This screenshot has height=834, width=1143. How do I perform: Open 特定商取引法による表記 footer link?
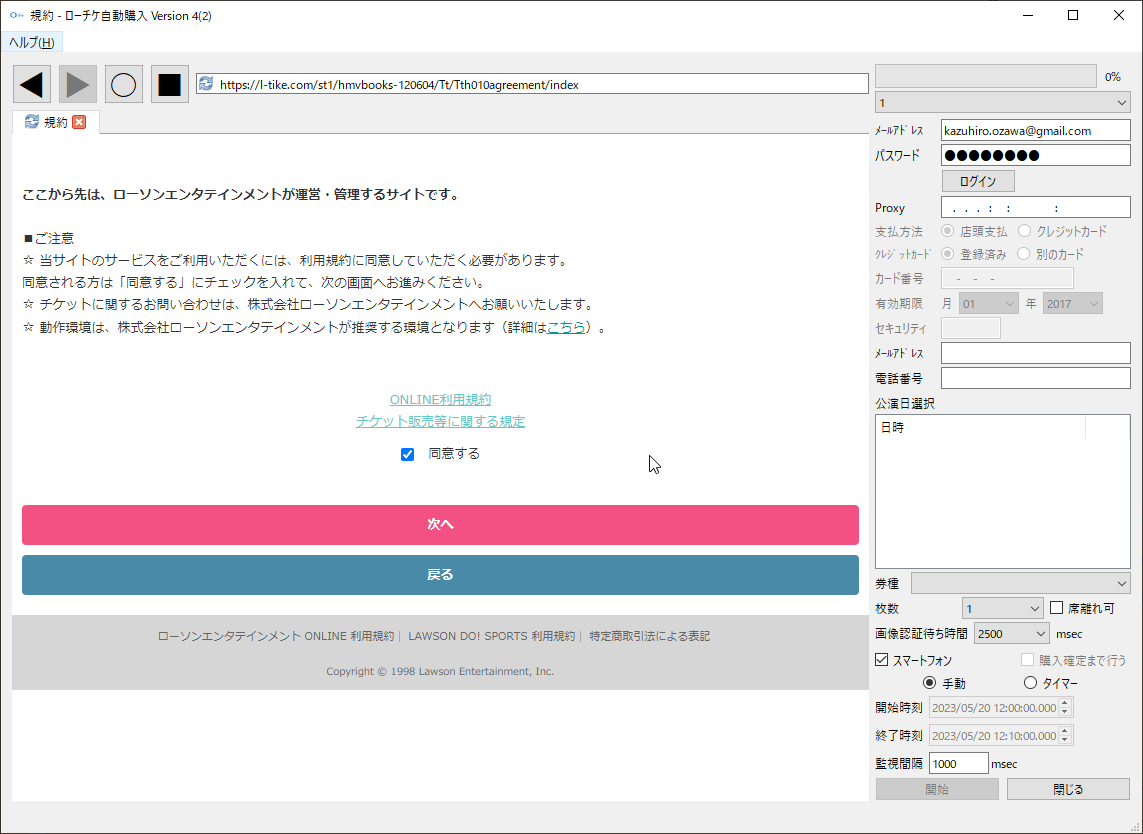pyautogui.click(x=649, y=636)
